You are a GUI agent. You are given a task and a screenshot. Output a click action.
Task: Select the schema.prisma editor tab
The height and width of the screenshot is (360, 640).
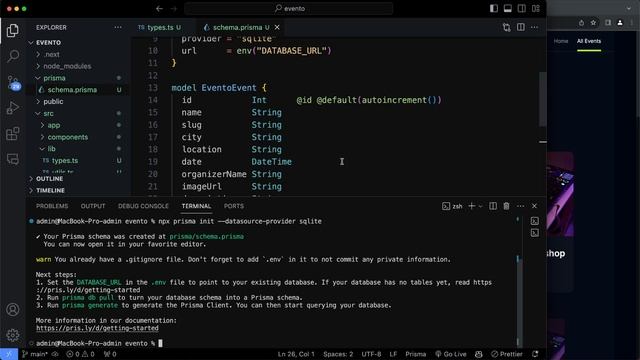click(x=238, y=27)
